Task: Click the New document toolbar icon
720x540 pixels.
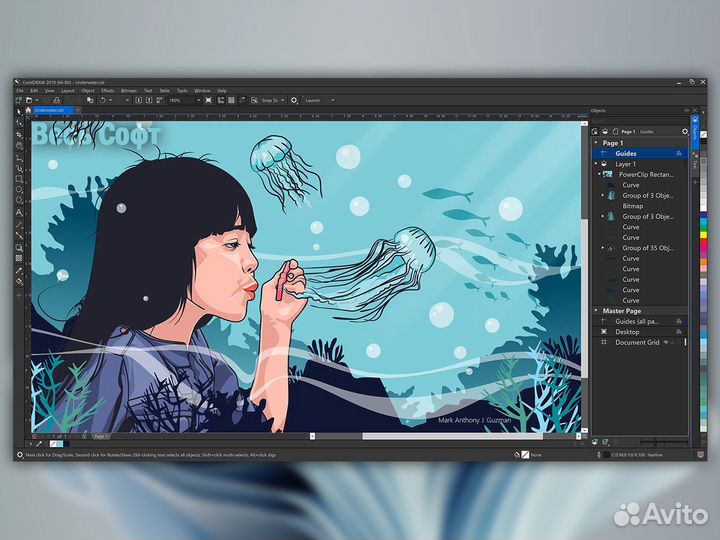Action: point(19,100)
